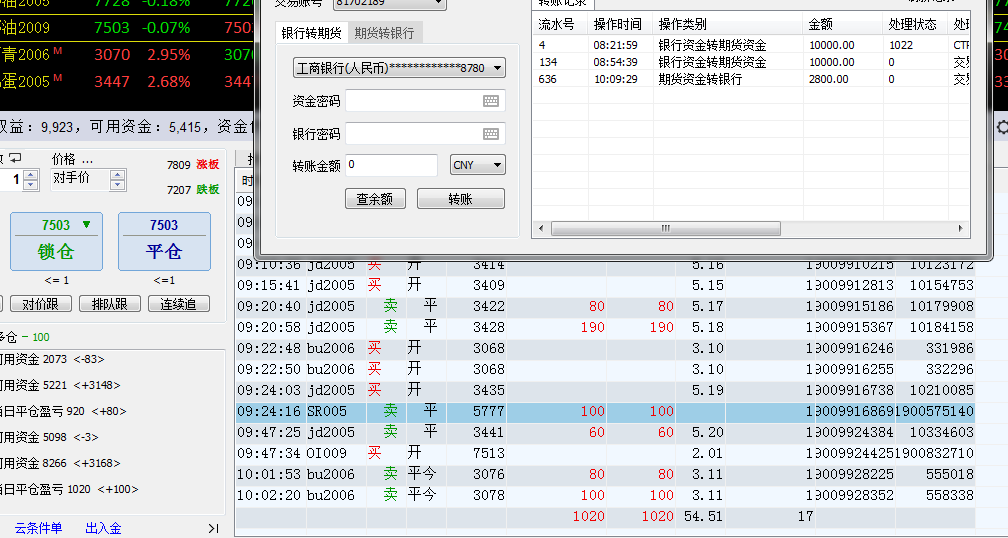Image resolution: width=1008 pixels, height=538 pixels.
Task: Click log entry 可用资金 5221 <+3148>
Action: pos(60,385)
